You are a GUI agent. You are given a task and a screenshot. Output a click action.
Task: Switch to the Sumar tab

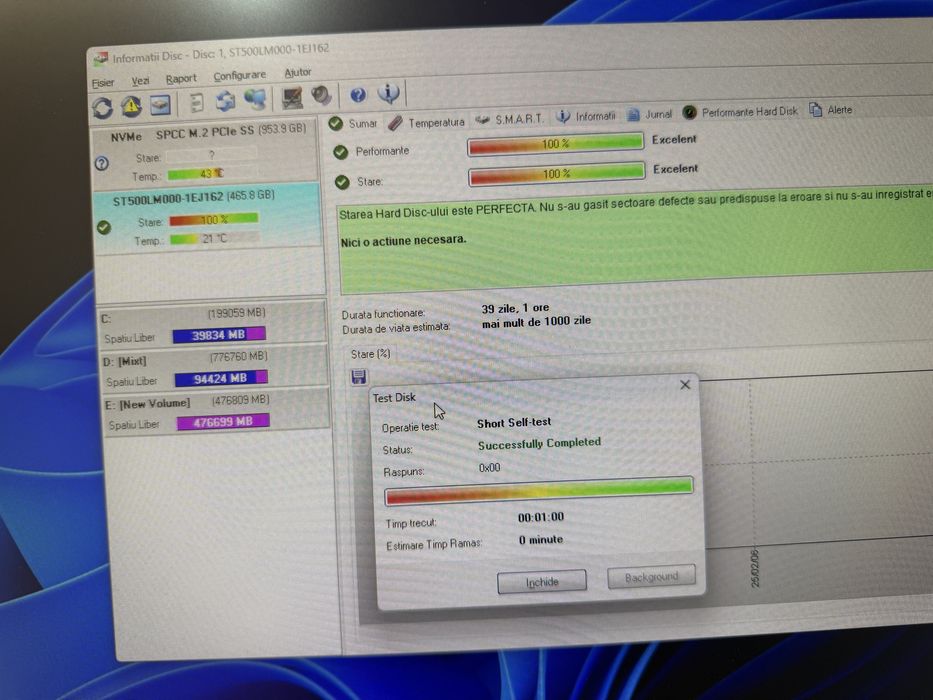point(353,124)
